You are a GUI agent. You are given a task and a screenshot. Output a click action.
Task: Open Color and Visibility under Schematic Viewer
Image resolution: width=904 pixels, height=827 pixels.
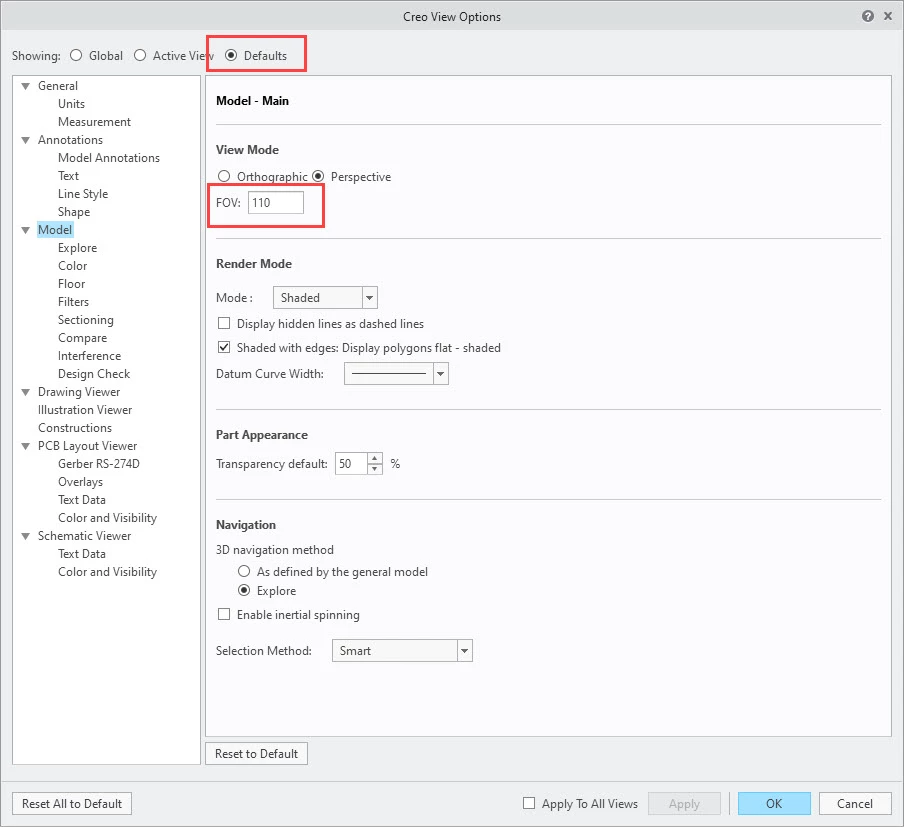(x=107, y=572)
